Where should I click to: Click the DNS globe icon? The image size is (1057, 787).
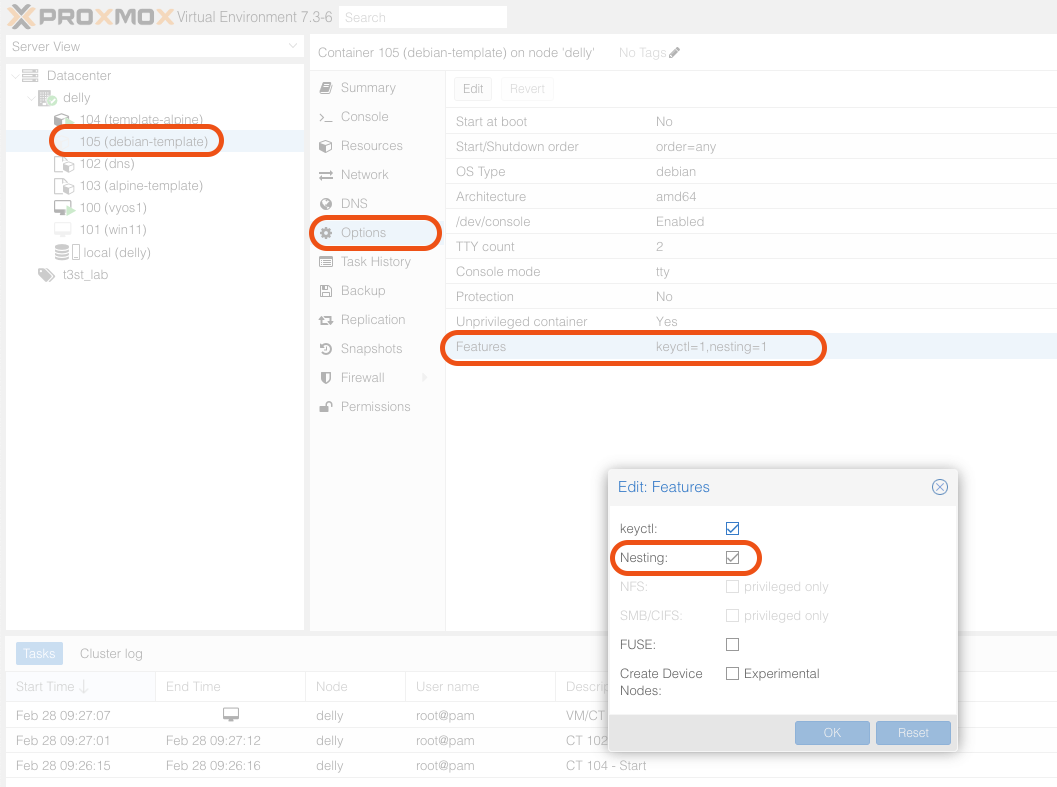tap(326, 204)
